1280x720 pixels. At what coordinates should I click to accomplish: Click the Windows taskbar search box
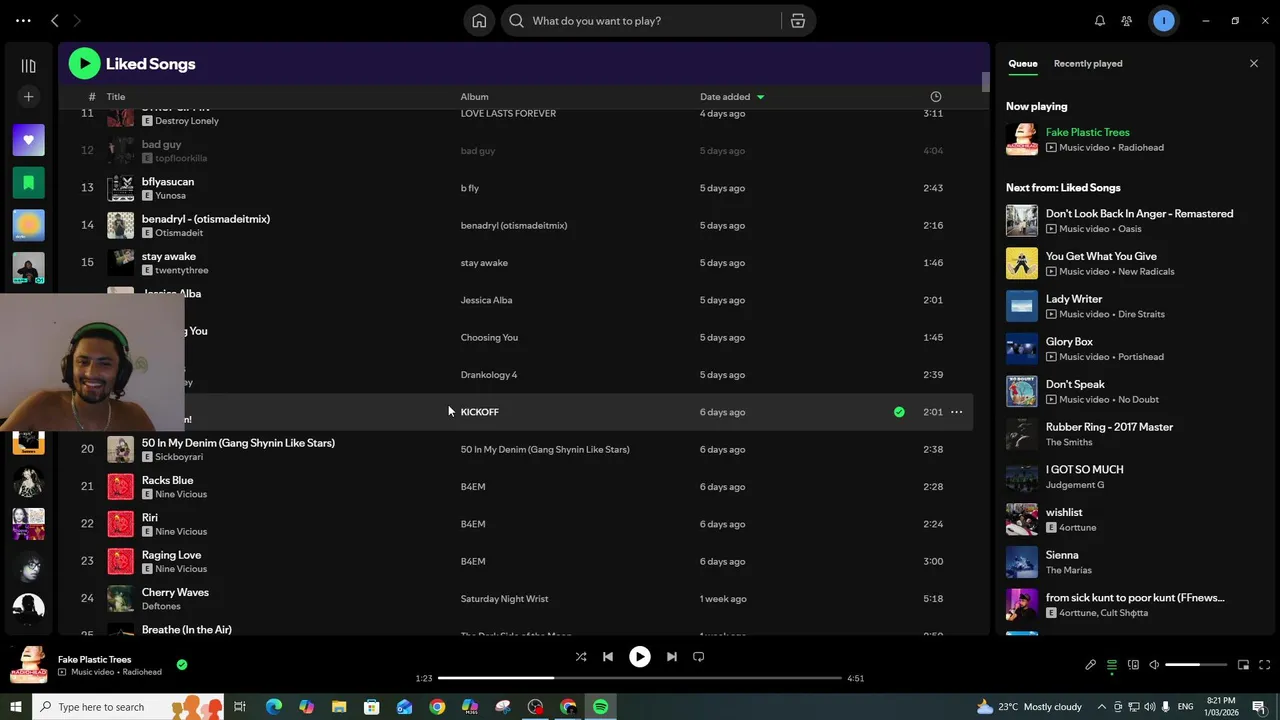(130, 707)
